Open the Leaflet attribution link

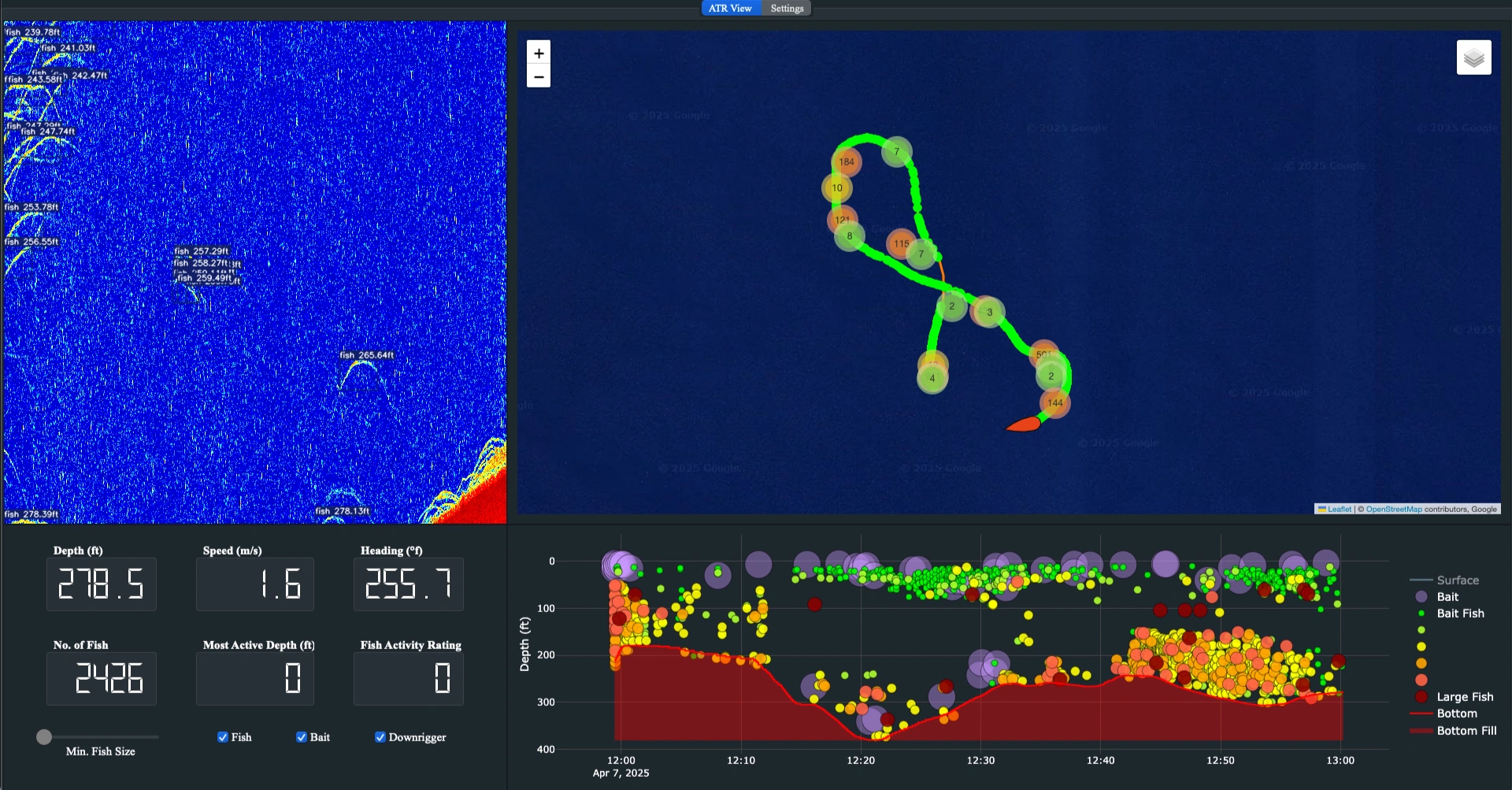1339,510
